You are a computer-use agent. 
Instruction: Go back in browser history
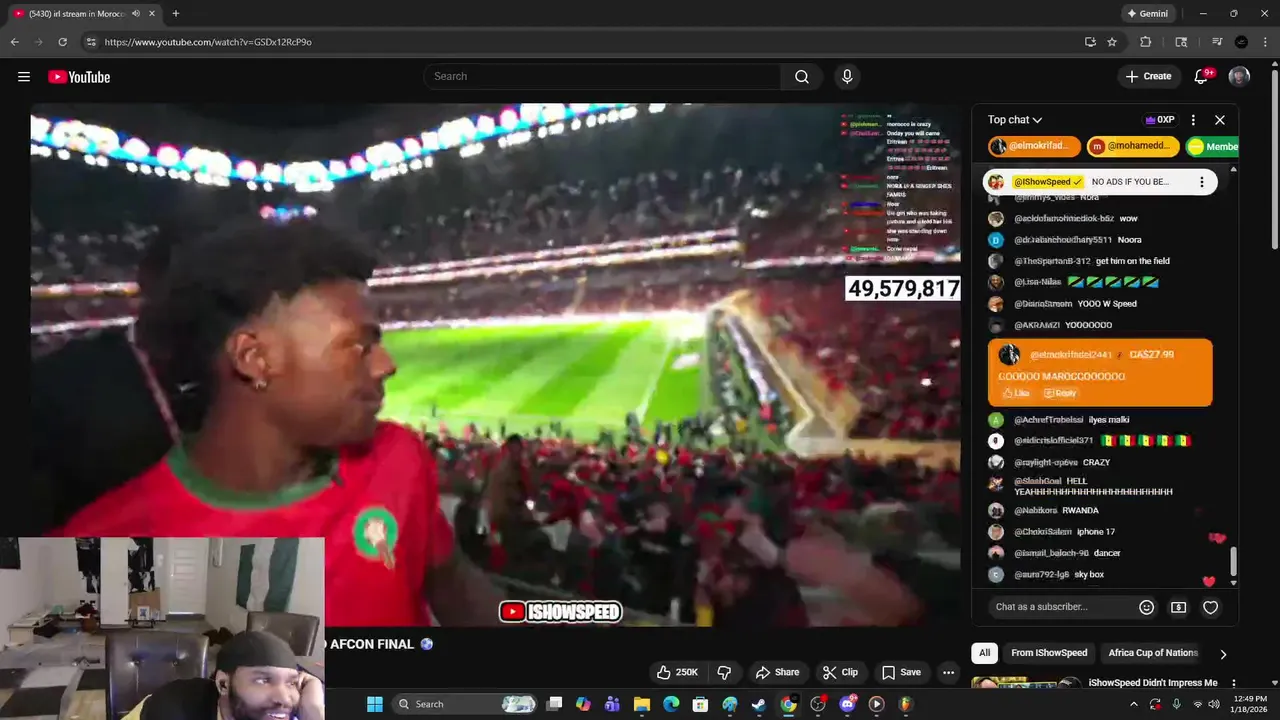(x=14, y=42)
